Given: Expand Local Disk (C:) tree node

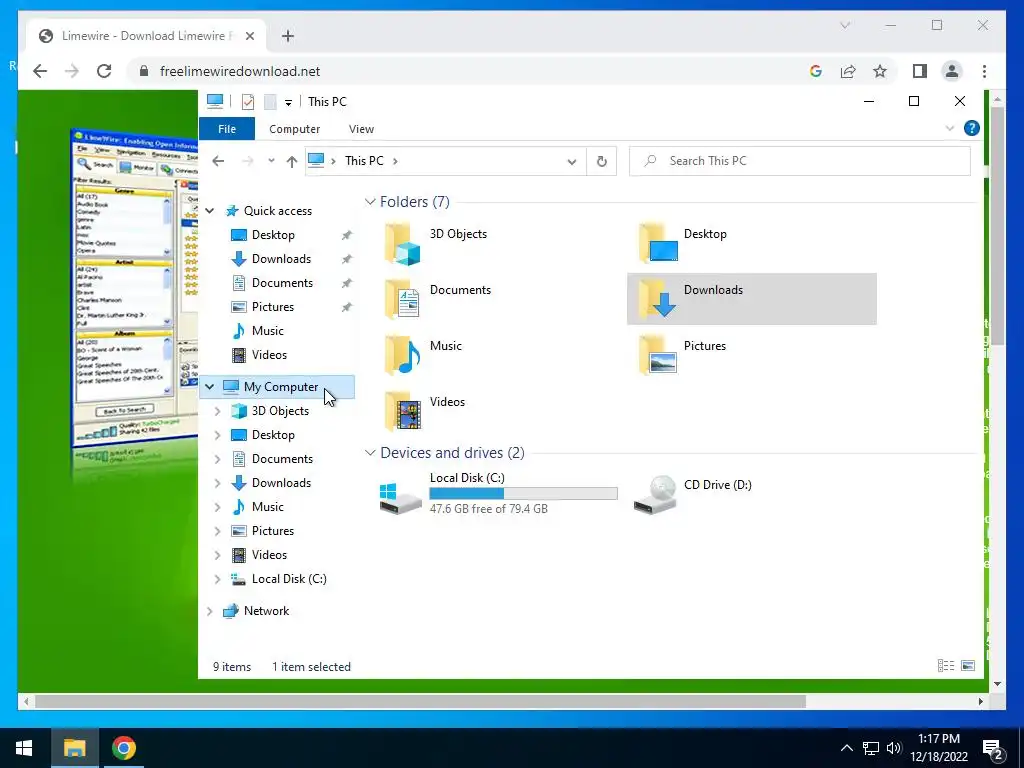Looking at the screenshot, I should tap(217, 579).
